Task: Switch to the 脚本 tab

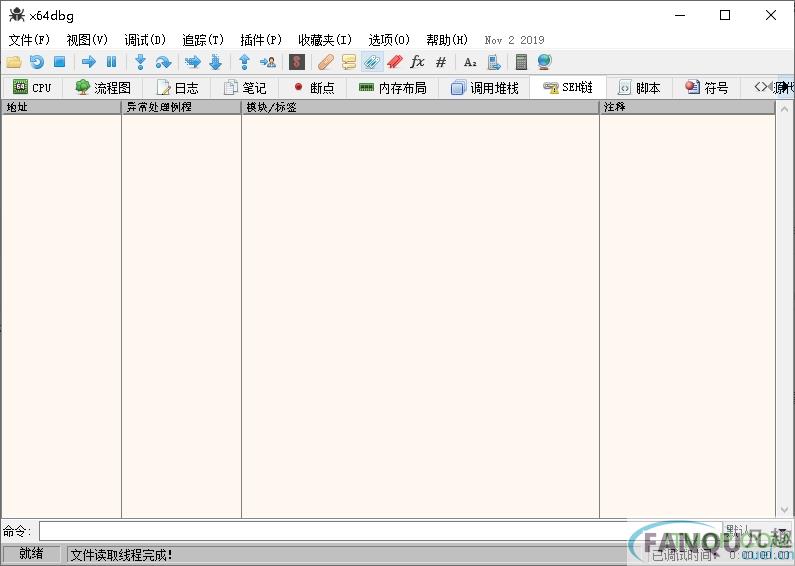Action: point(640,87)
